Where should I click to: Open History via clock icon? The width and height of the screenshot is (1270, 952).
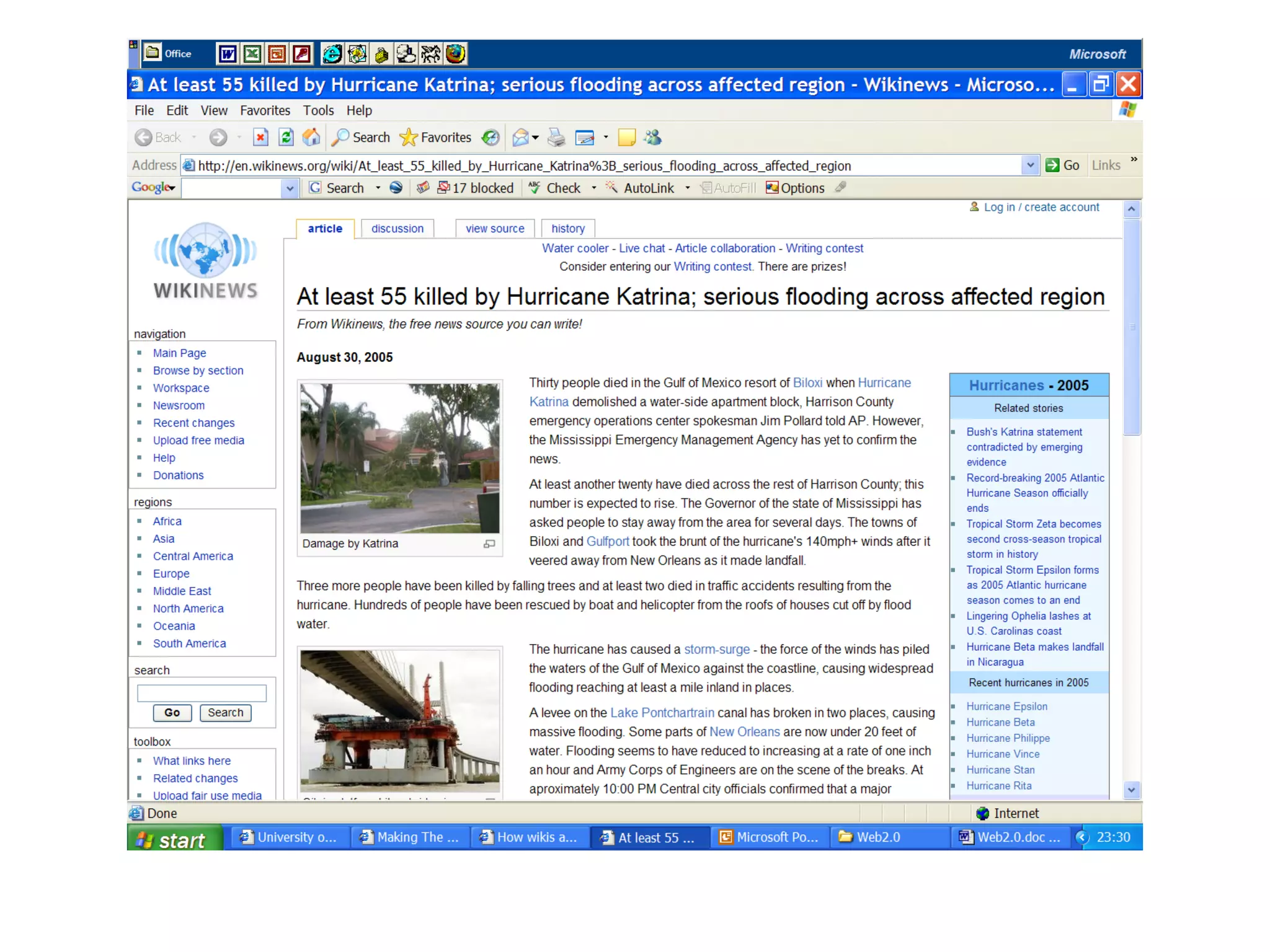pos(491,138)
